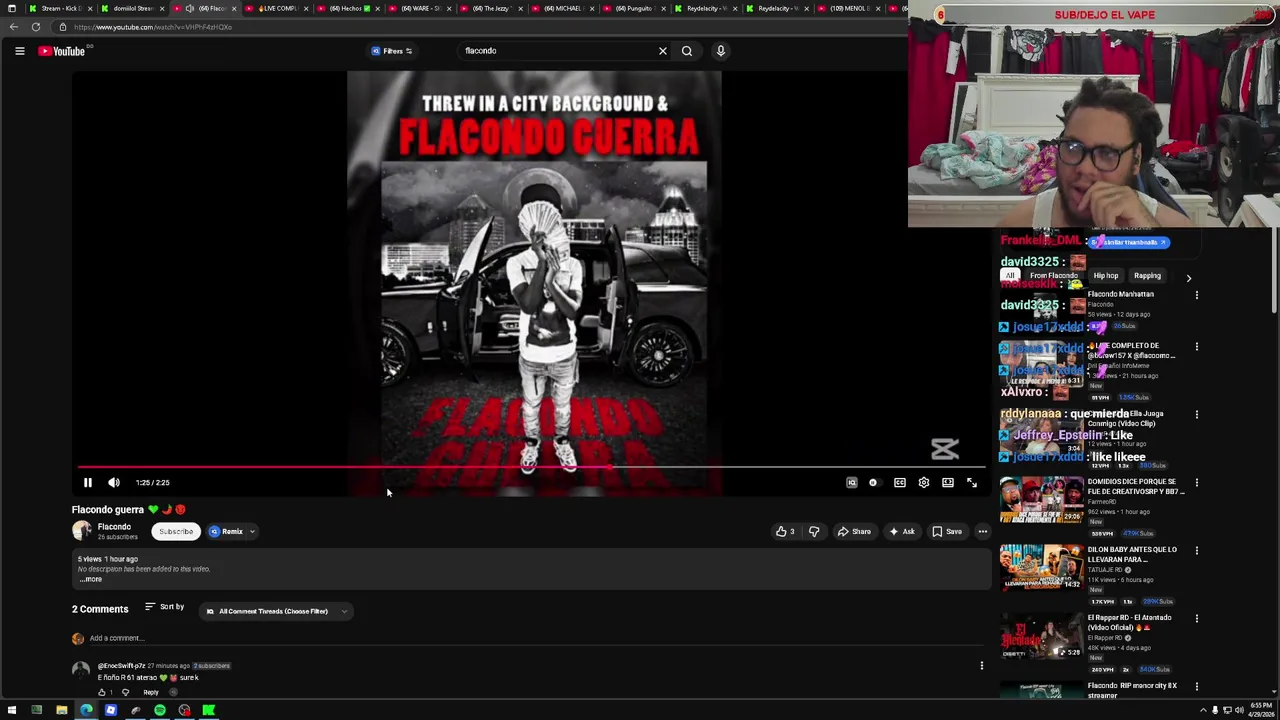Start voice search with microphone icon

(x=720, y=51)
